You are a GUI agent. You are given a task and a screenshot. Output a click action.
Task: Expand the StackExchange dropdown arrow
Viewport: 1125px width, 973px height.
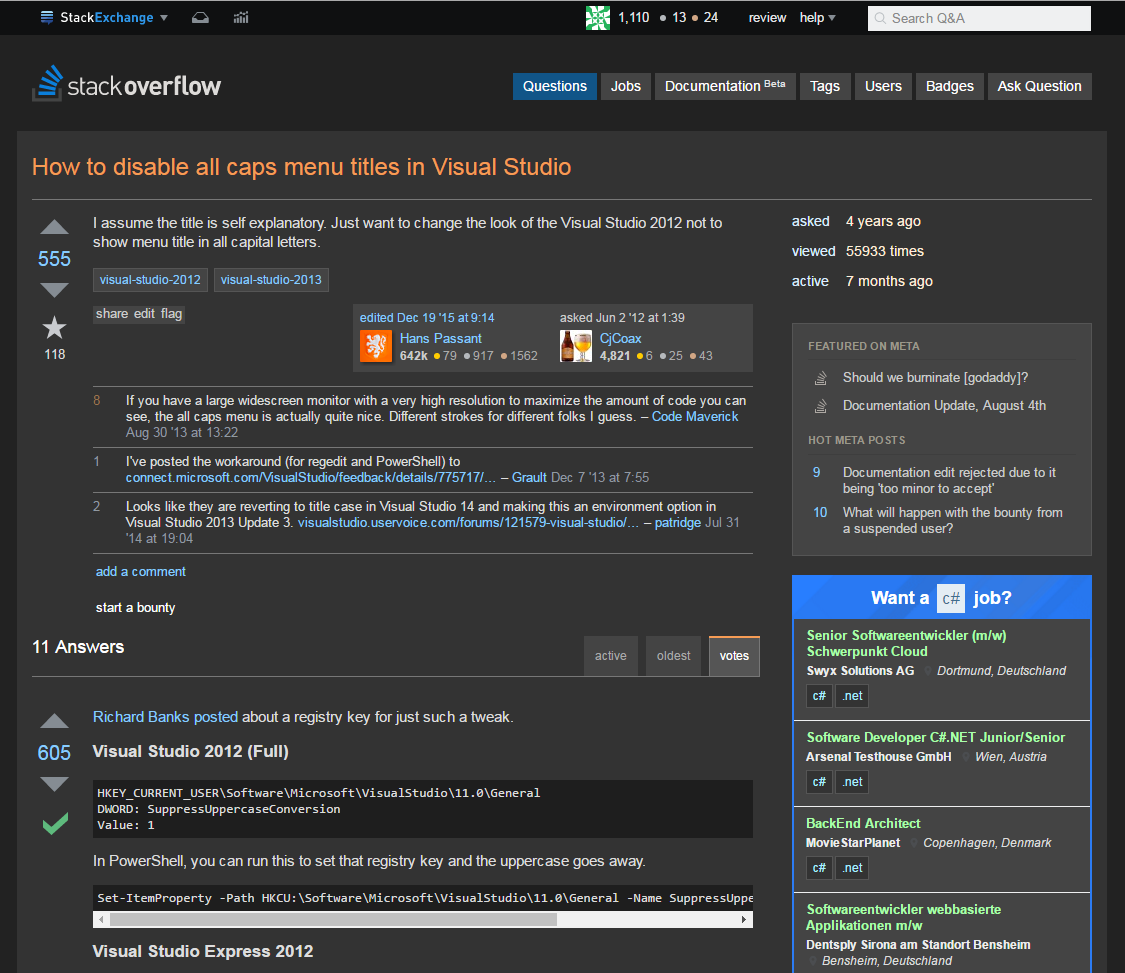pyautogui.click(x=162, y=17)
